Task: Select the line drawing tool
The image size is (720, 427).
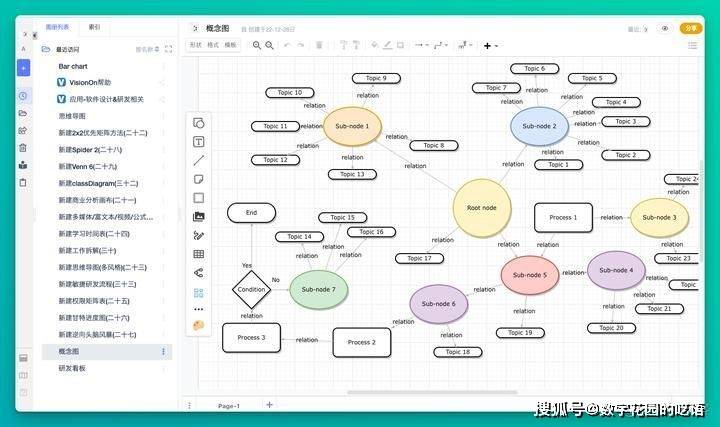Action: click(198, 161)
